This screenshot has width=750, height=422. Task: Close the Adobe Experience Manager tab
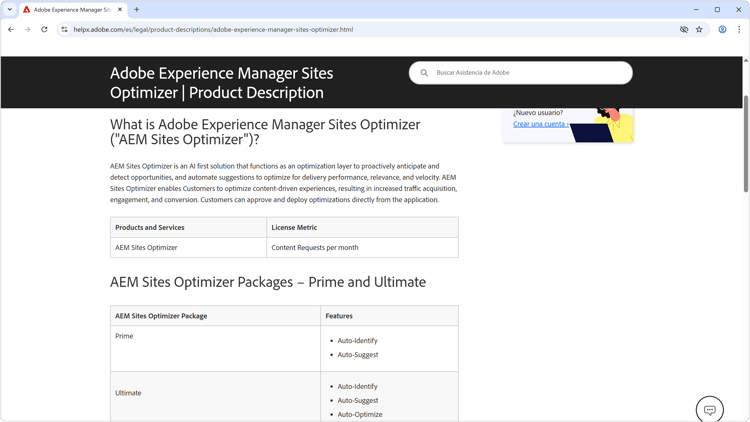coord(120,10)
